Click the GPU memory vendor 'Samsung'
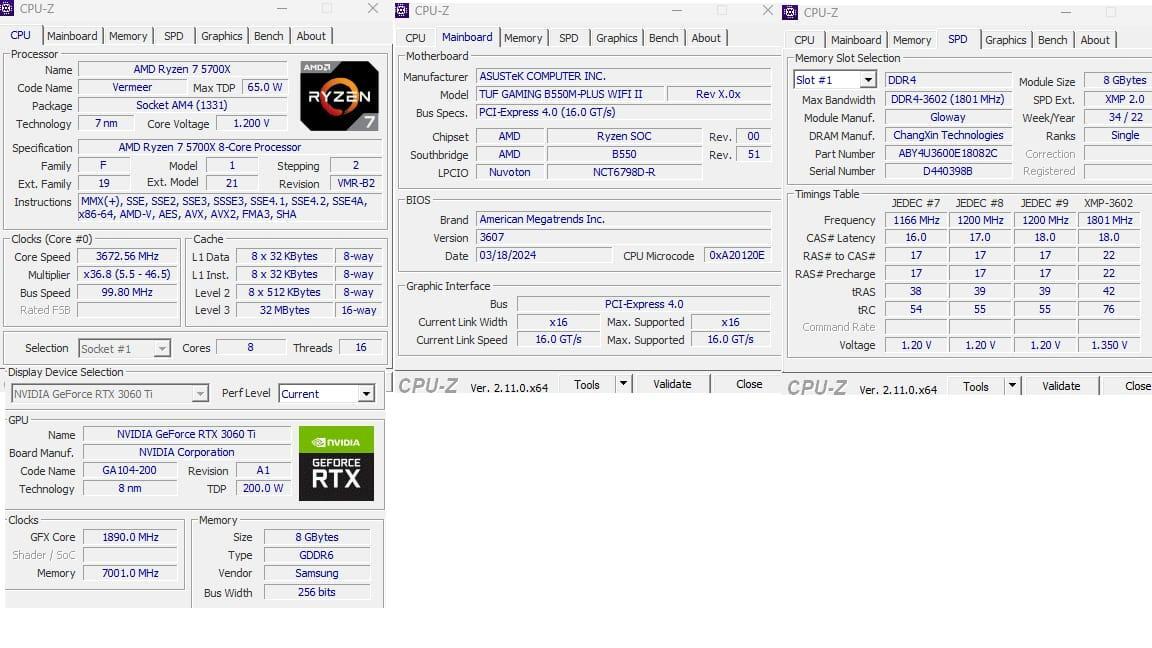 click(x=317, y=573)
